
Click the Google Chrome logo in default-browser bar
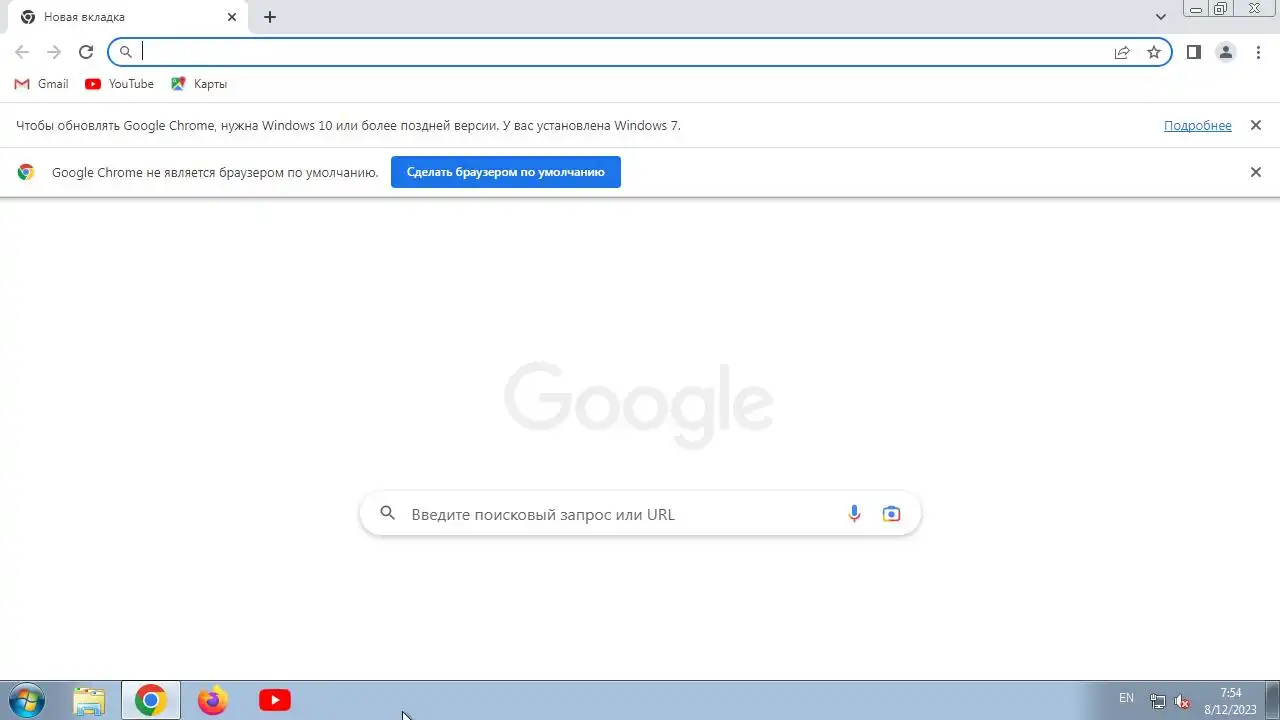click(x=26, y=172)
